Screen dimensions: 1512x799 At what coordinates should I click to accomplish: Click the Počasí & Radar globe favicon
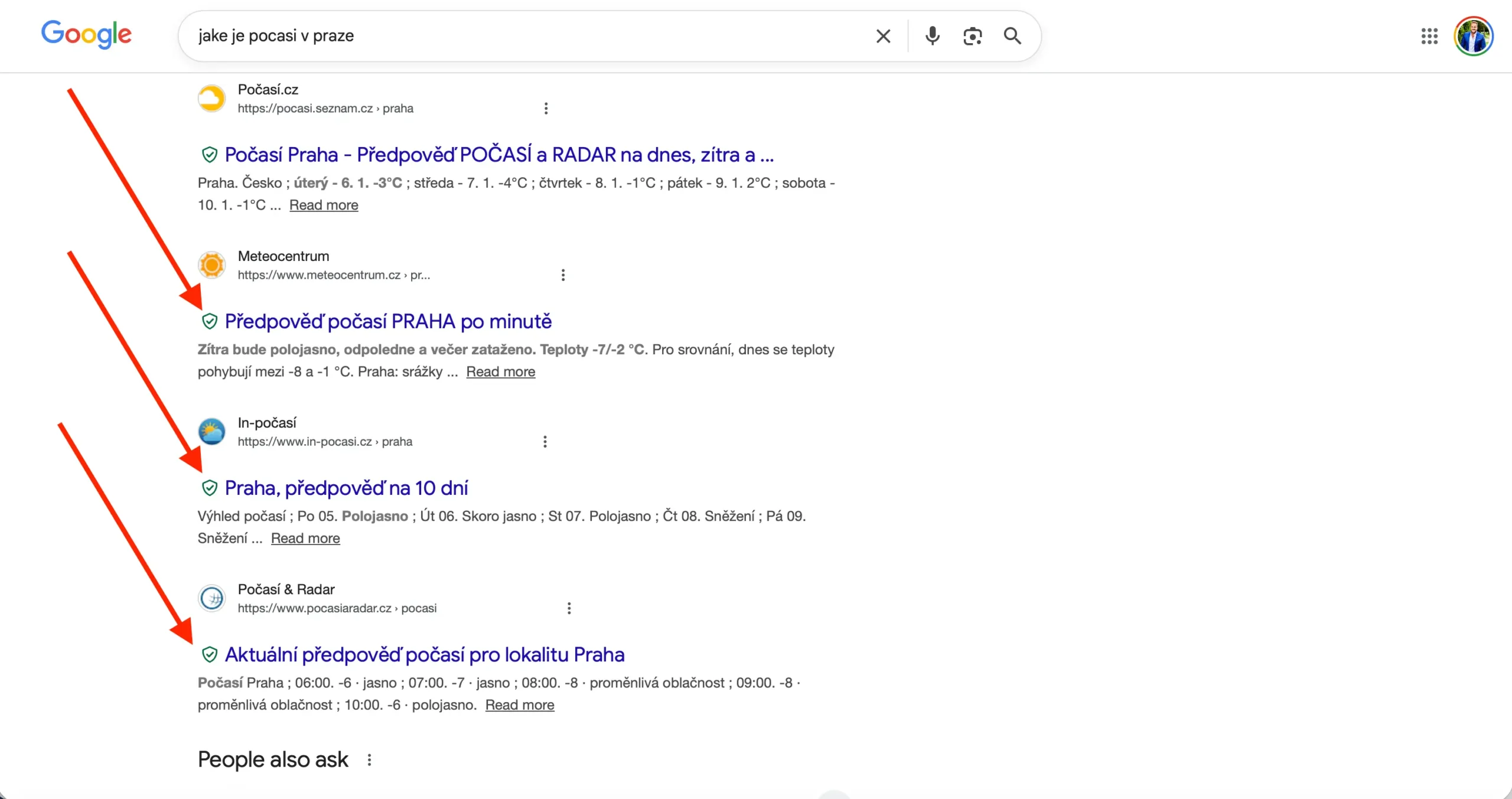click(211, 598)
